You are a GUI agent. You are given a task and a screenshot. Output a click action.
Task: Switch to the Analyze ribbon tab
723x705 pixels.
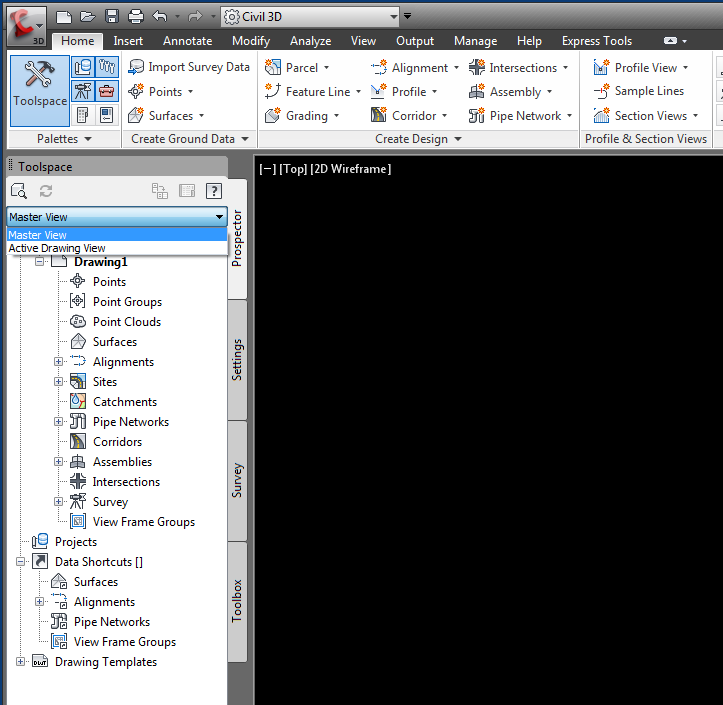click(310, 41)
